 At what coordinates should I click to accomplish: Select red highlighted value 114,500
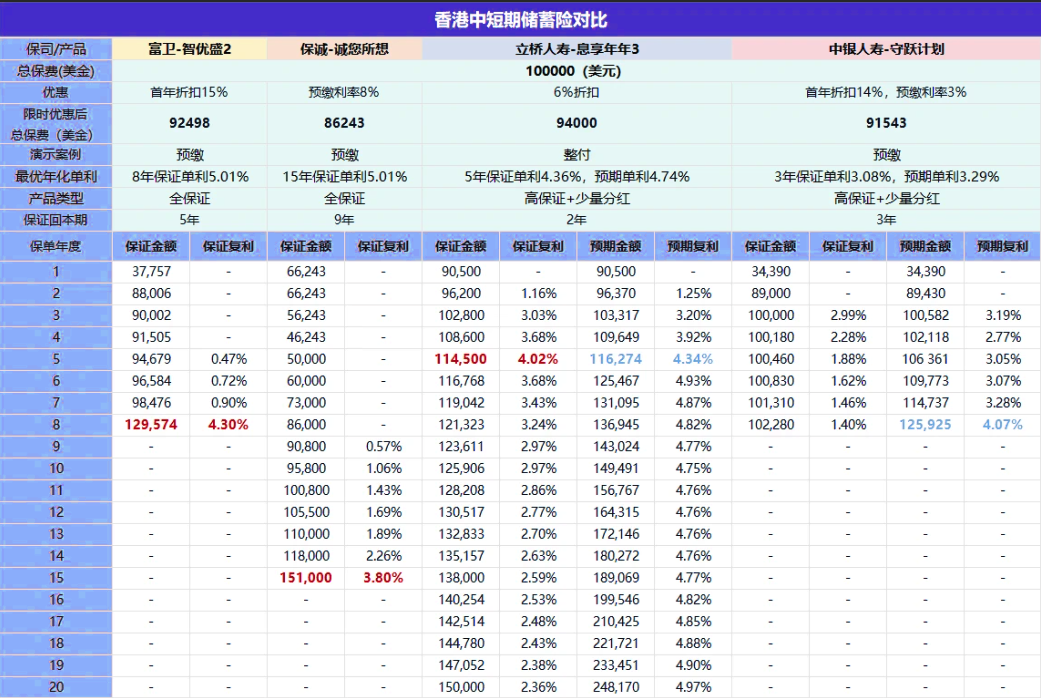[460, 359]
